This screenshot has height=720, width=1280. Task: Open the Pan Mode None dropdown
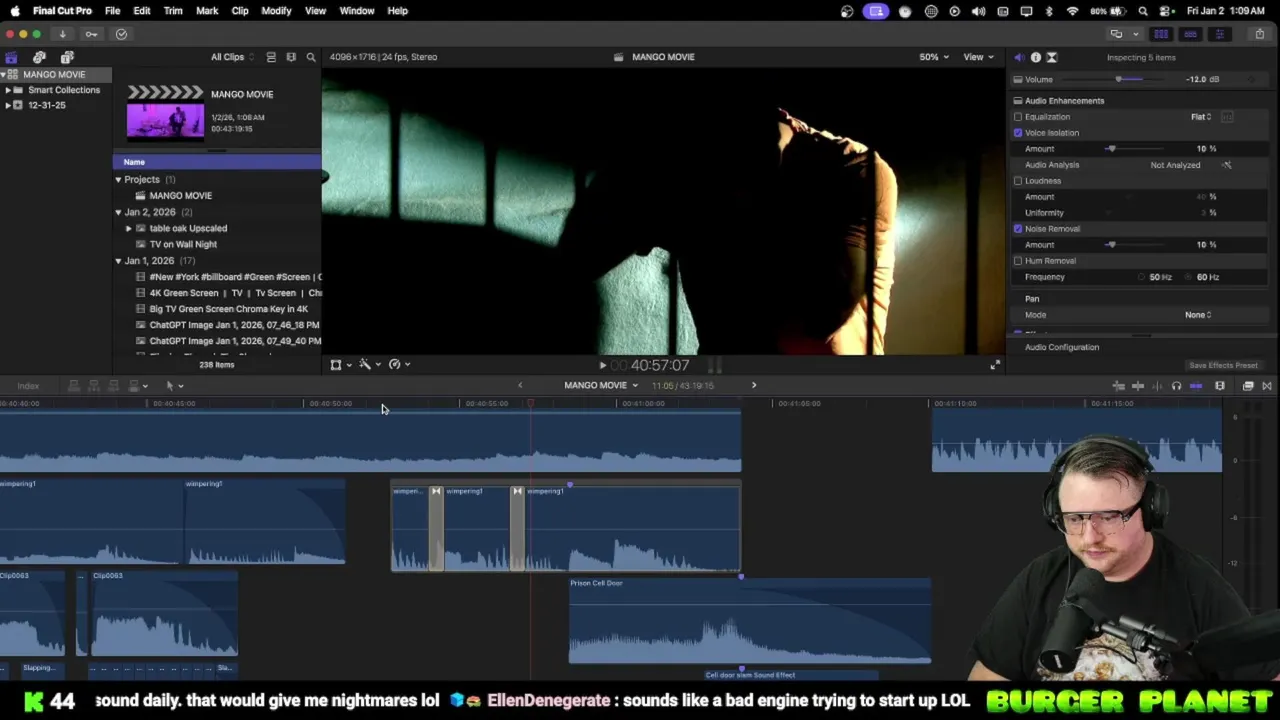coord(1198,315)
